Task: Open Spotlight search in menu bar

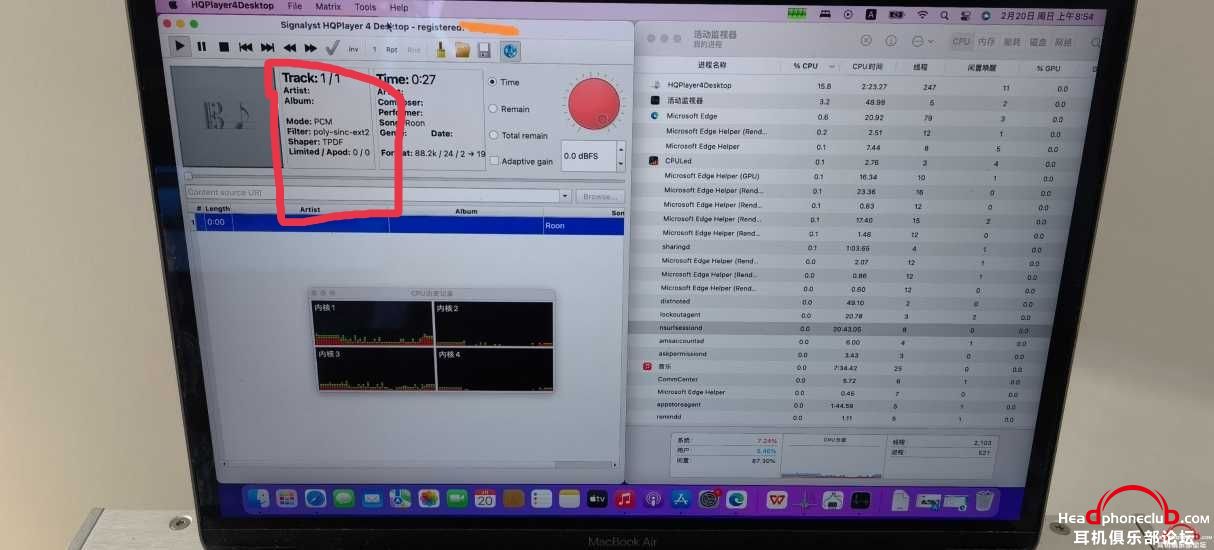Action: point(945,15)
